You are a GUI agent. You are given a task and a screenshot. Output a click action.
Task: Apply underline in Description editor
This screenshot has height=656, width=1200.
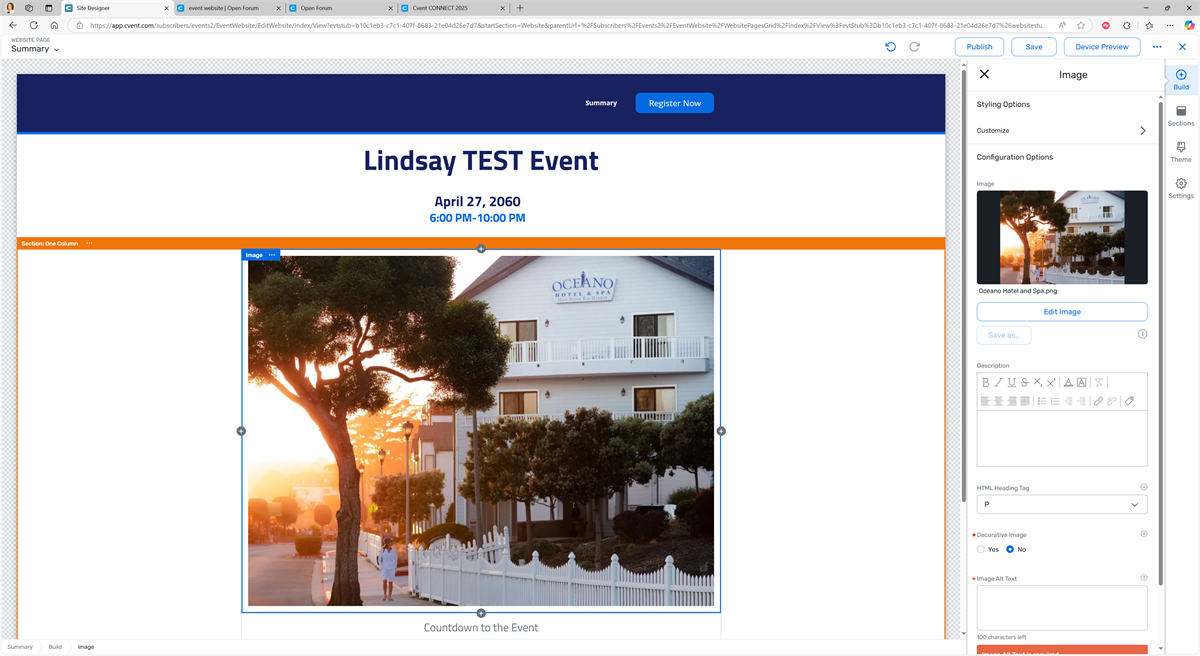[1011, 382]
